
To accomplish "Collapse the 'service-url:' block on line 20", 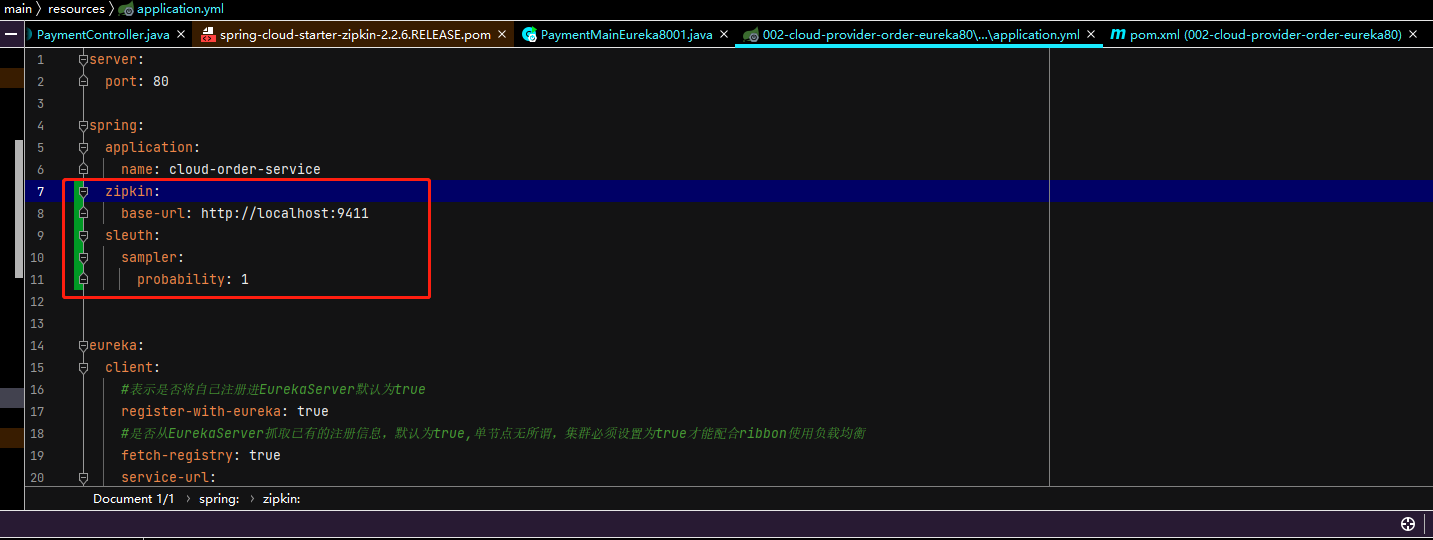I will pos(84,478).
